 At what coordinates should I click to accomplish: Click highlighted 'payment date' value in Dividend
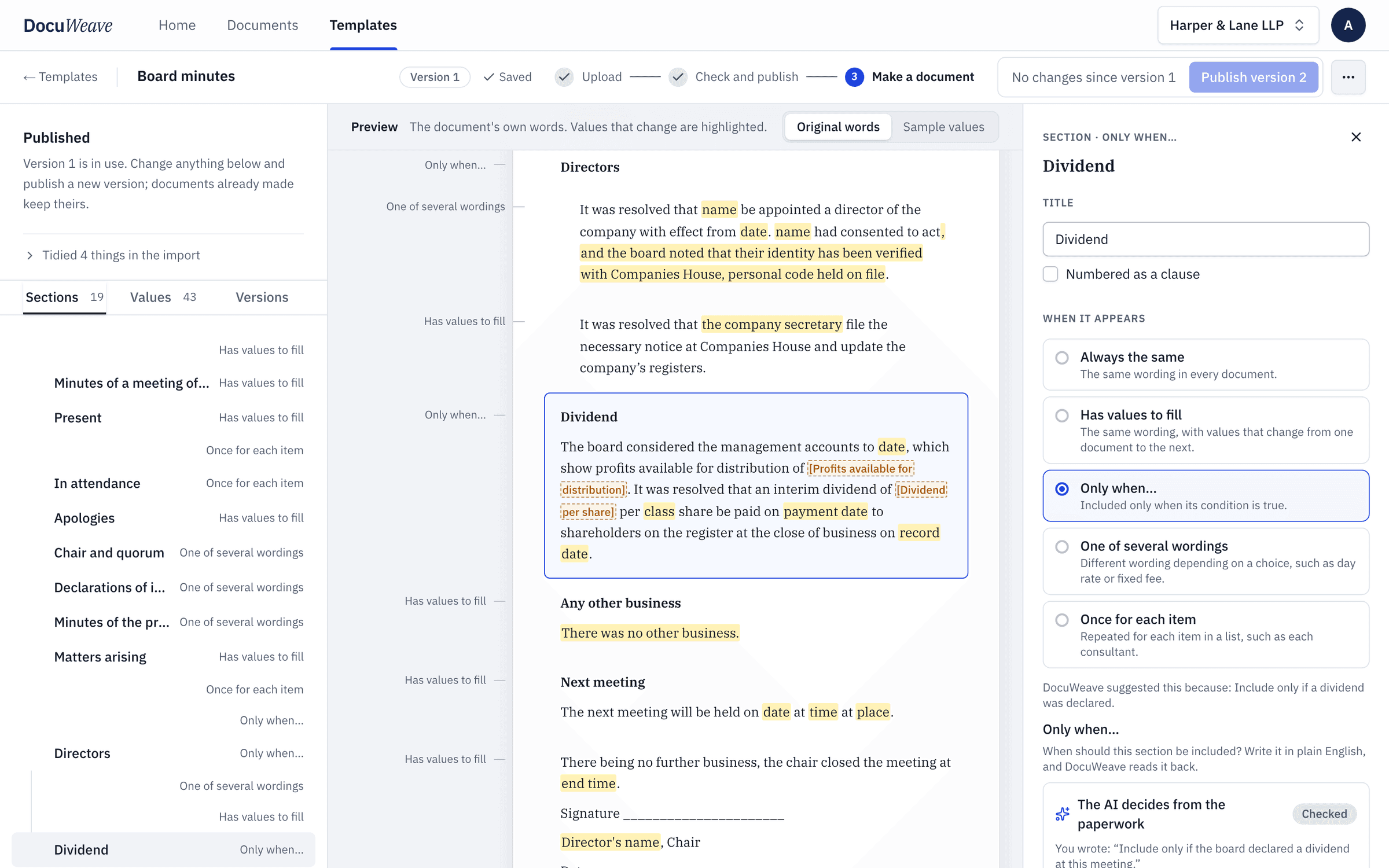pos(825,511)
